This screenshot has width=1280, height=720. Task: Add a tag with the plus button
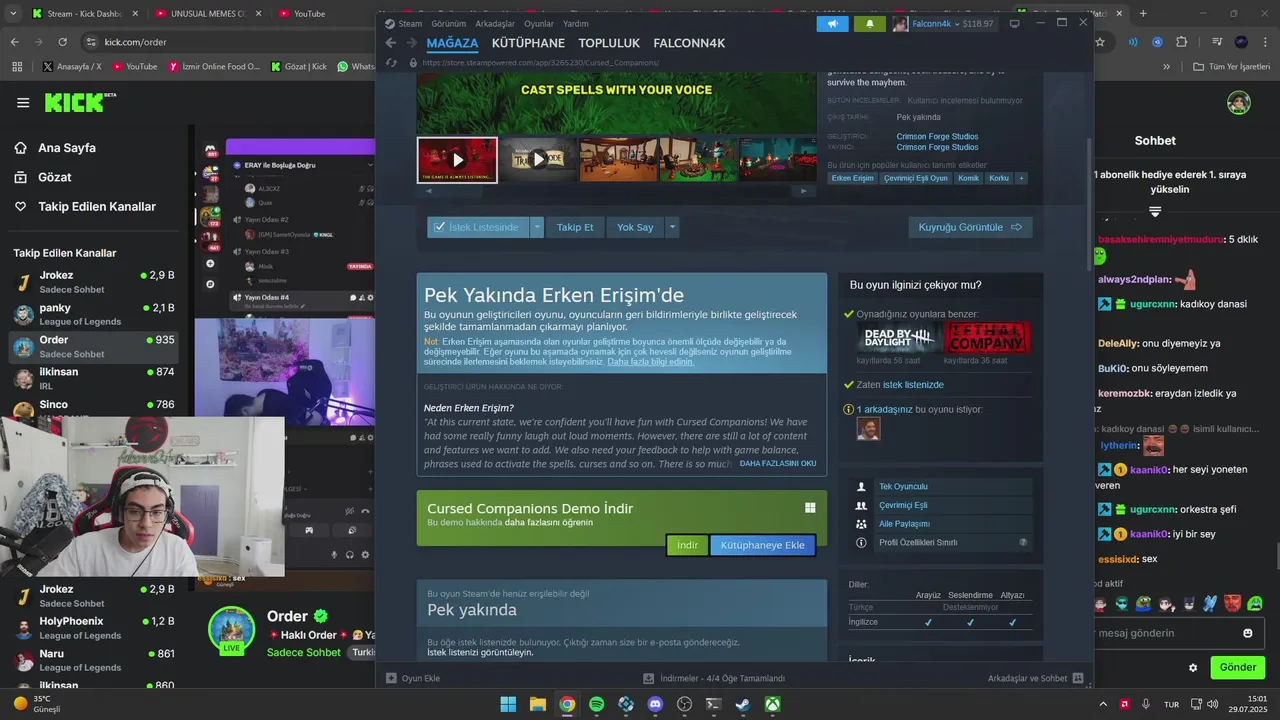(x=1021, y=178)
